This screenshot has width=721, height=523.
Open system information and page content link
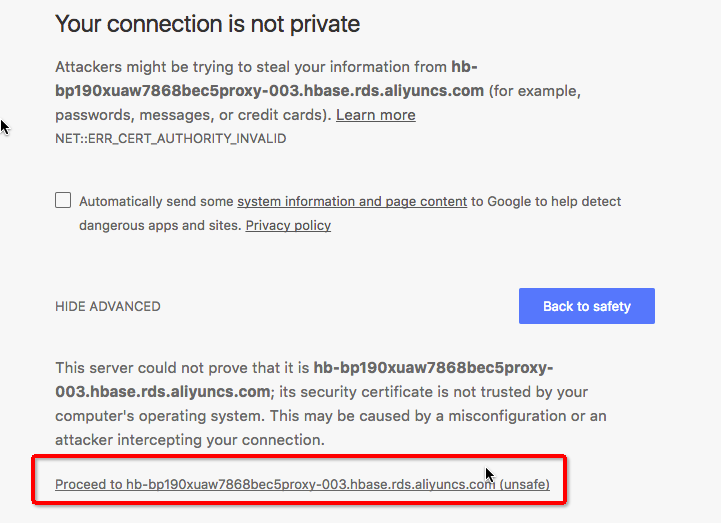coord(352,201)
